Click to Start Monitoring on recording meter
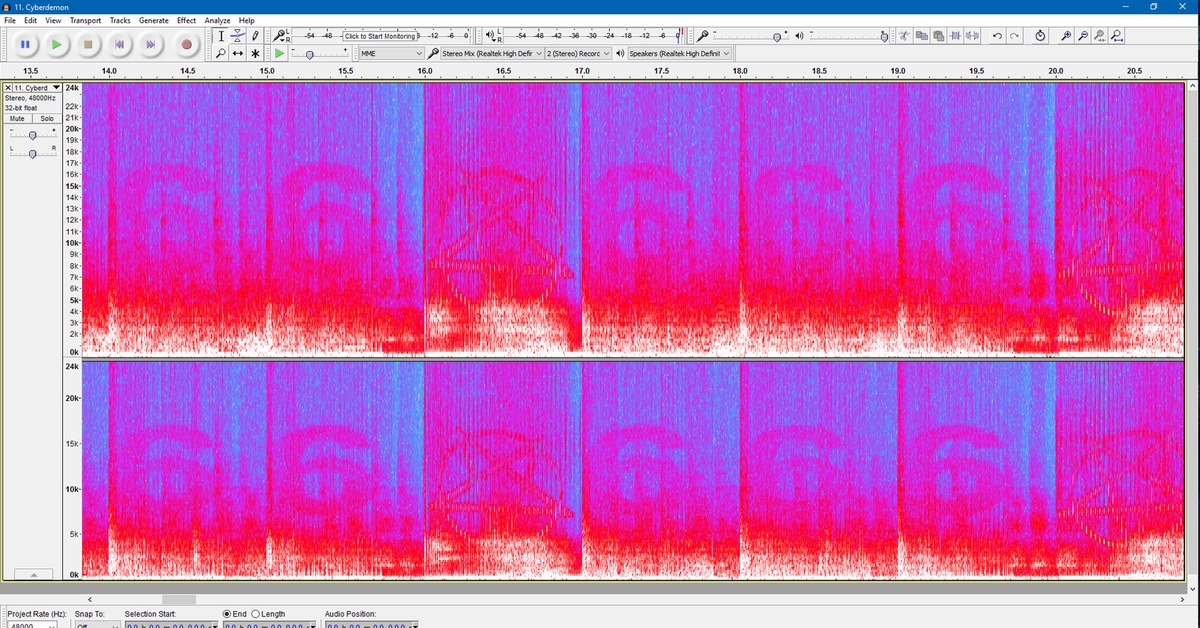Viewport: 1200px width, 628px height. click(379, 36)
